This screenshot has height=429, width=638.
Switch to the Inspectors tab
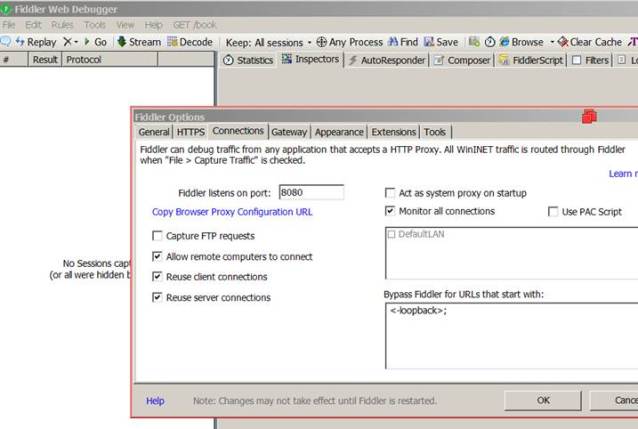pyautogui.click(x=311, y=59)
